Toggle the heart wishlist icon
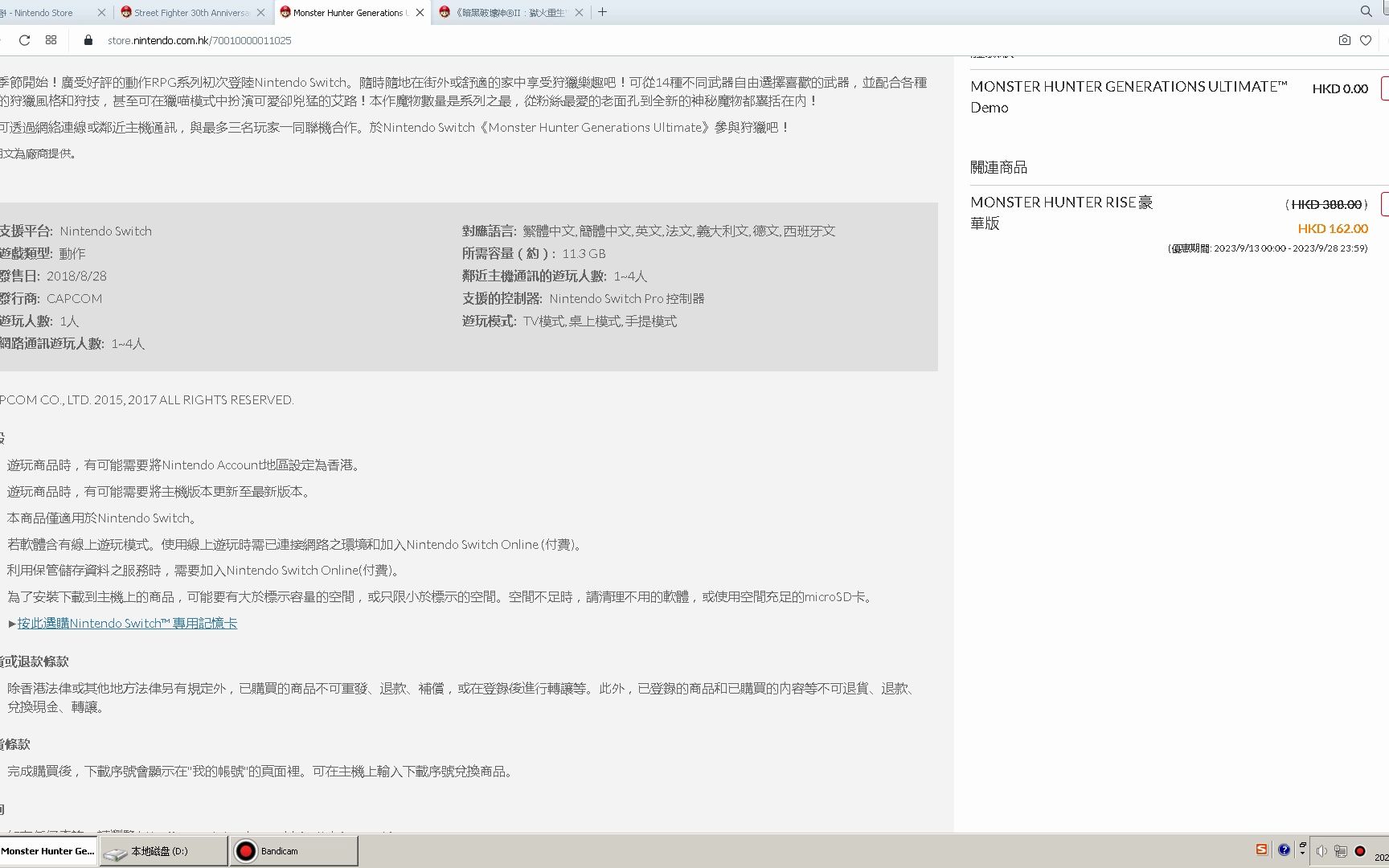 tap(1364, 40)
